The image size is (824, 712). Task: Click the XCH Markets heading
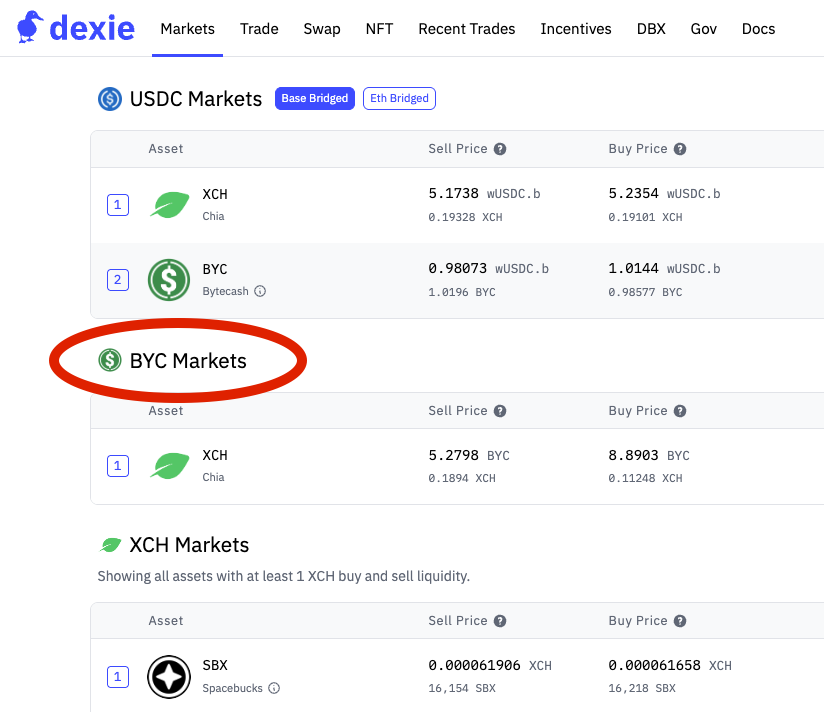click(189, 545)
